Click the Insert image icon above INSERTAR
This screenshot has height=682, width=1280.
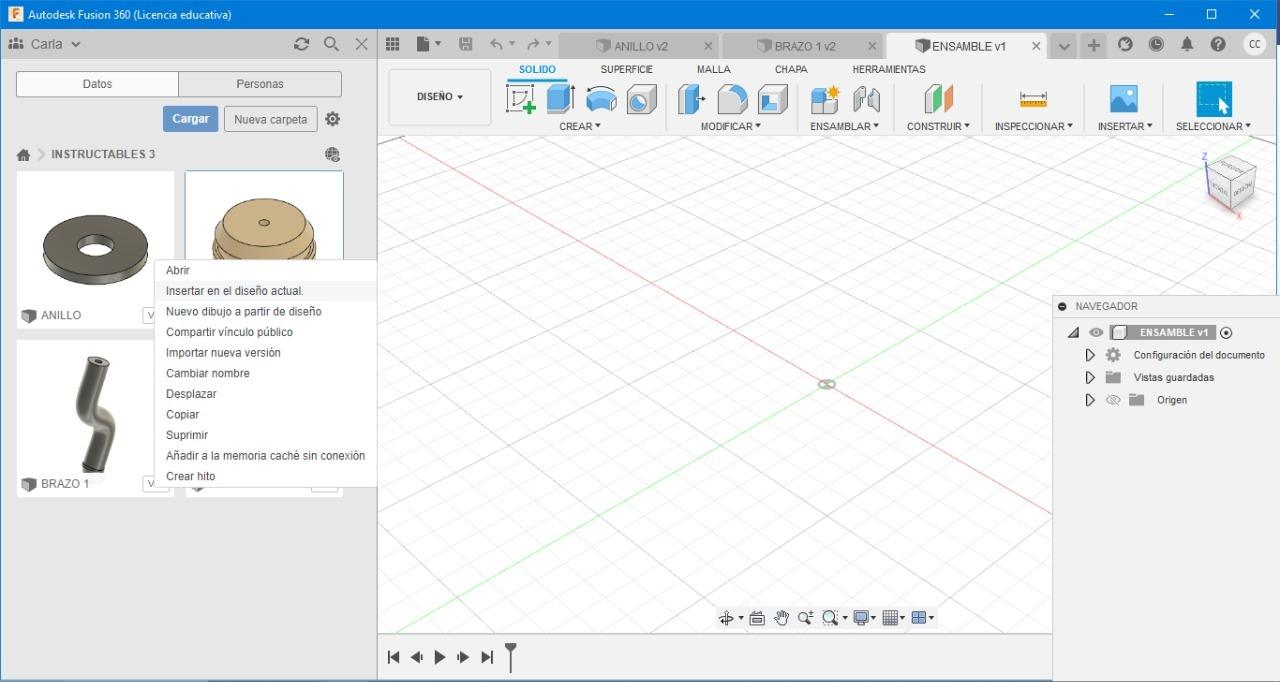tap(1124, 99)
